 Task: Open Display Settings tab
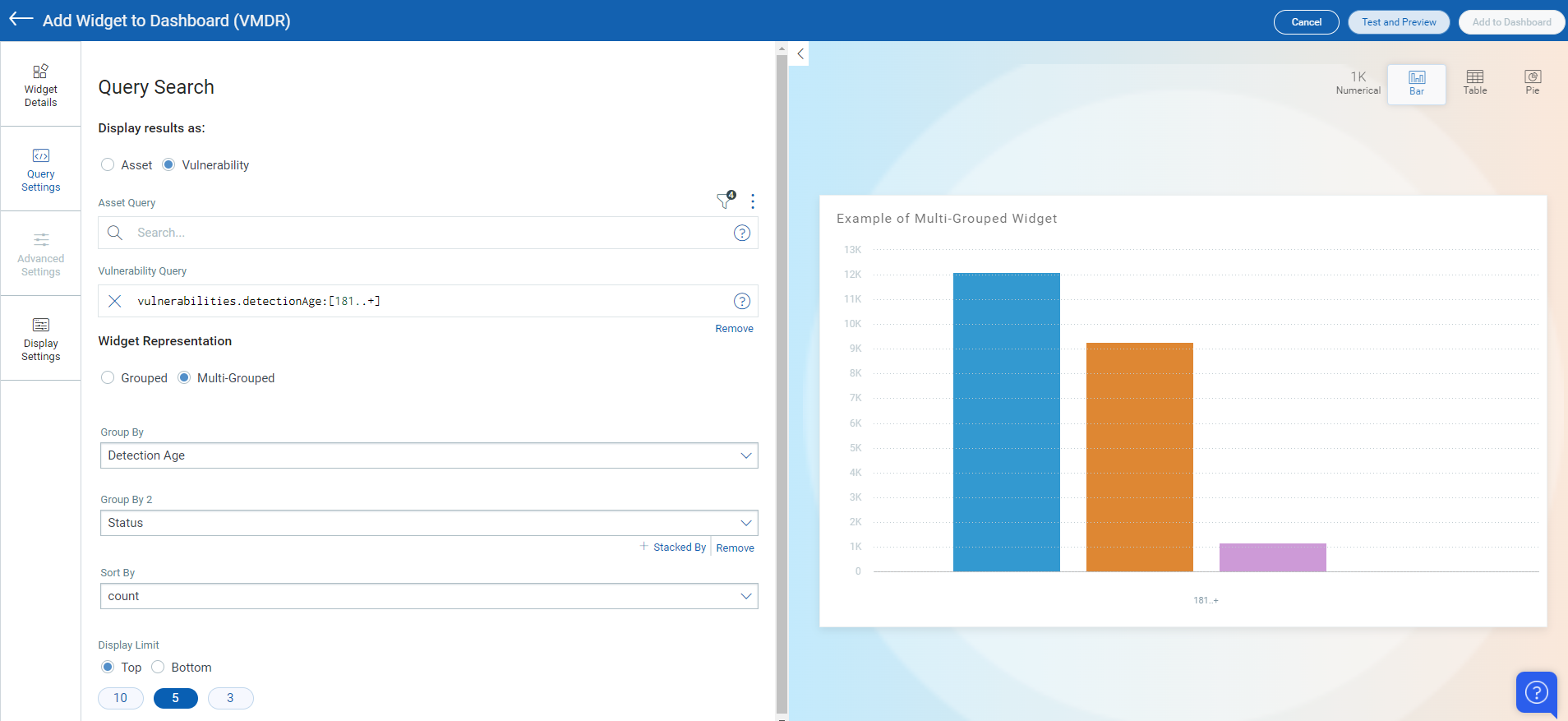(40, 339)
